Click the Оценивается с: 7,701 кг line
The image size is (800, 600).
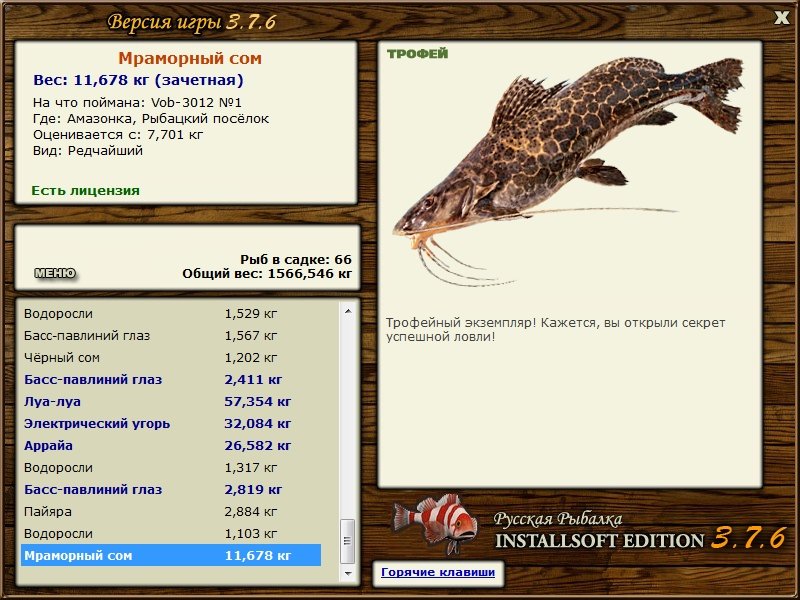118,135
